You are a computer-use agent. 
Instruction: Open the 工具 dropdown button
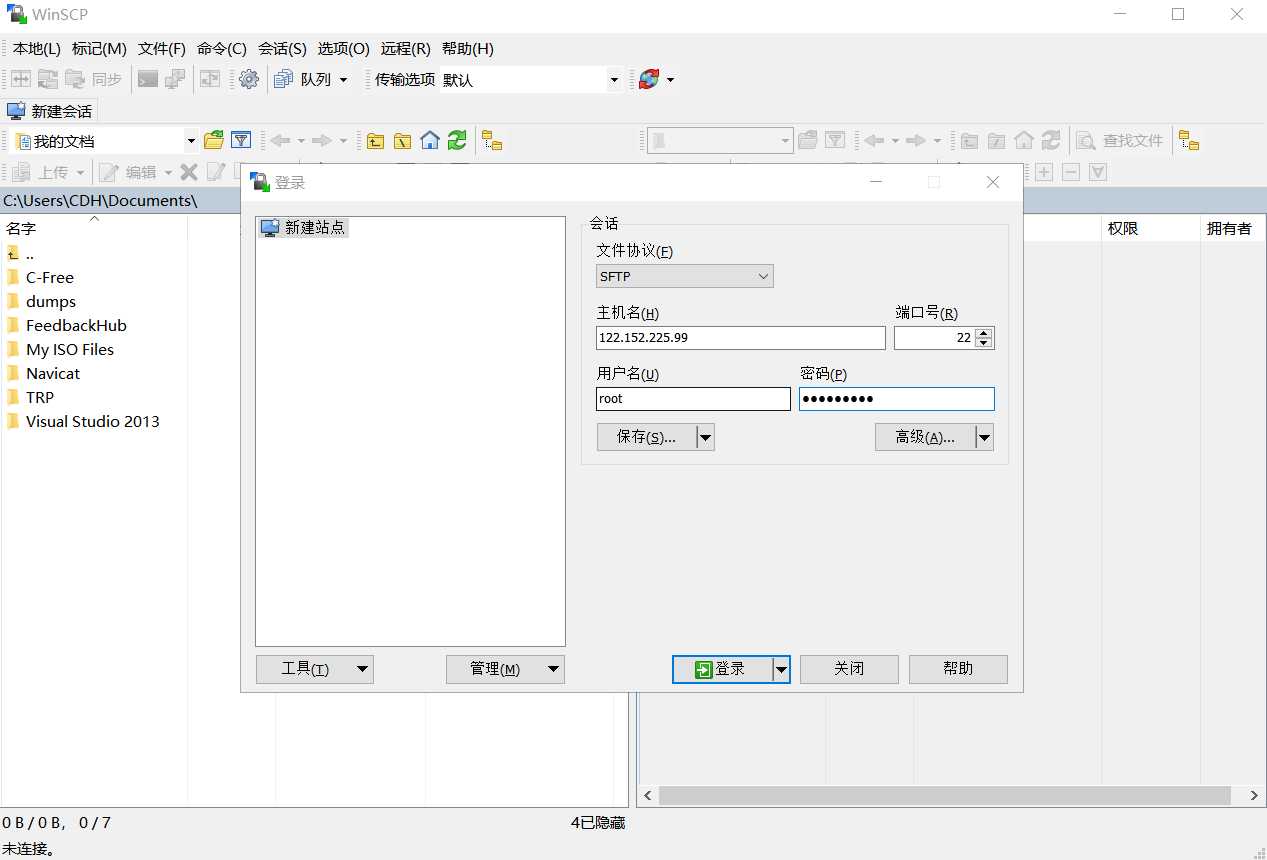[x=315, y=669]
